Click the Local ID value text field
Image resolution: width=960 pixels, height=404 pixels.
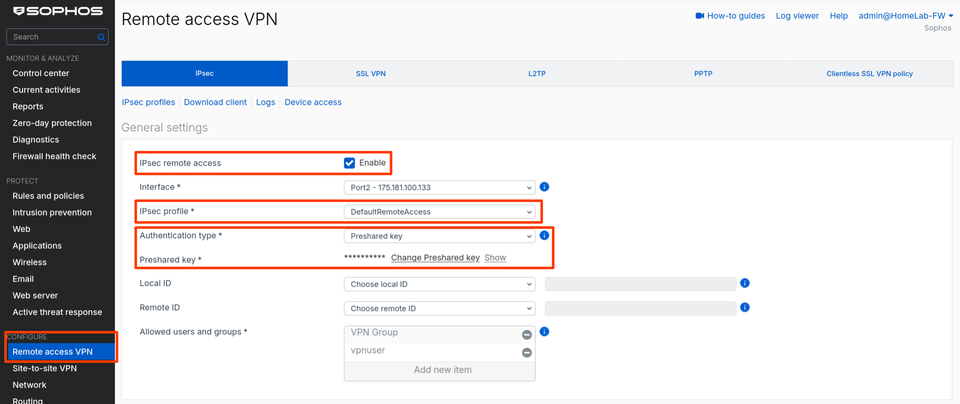click(640, 284)
